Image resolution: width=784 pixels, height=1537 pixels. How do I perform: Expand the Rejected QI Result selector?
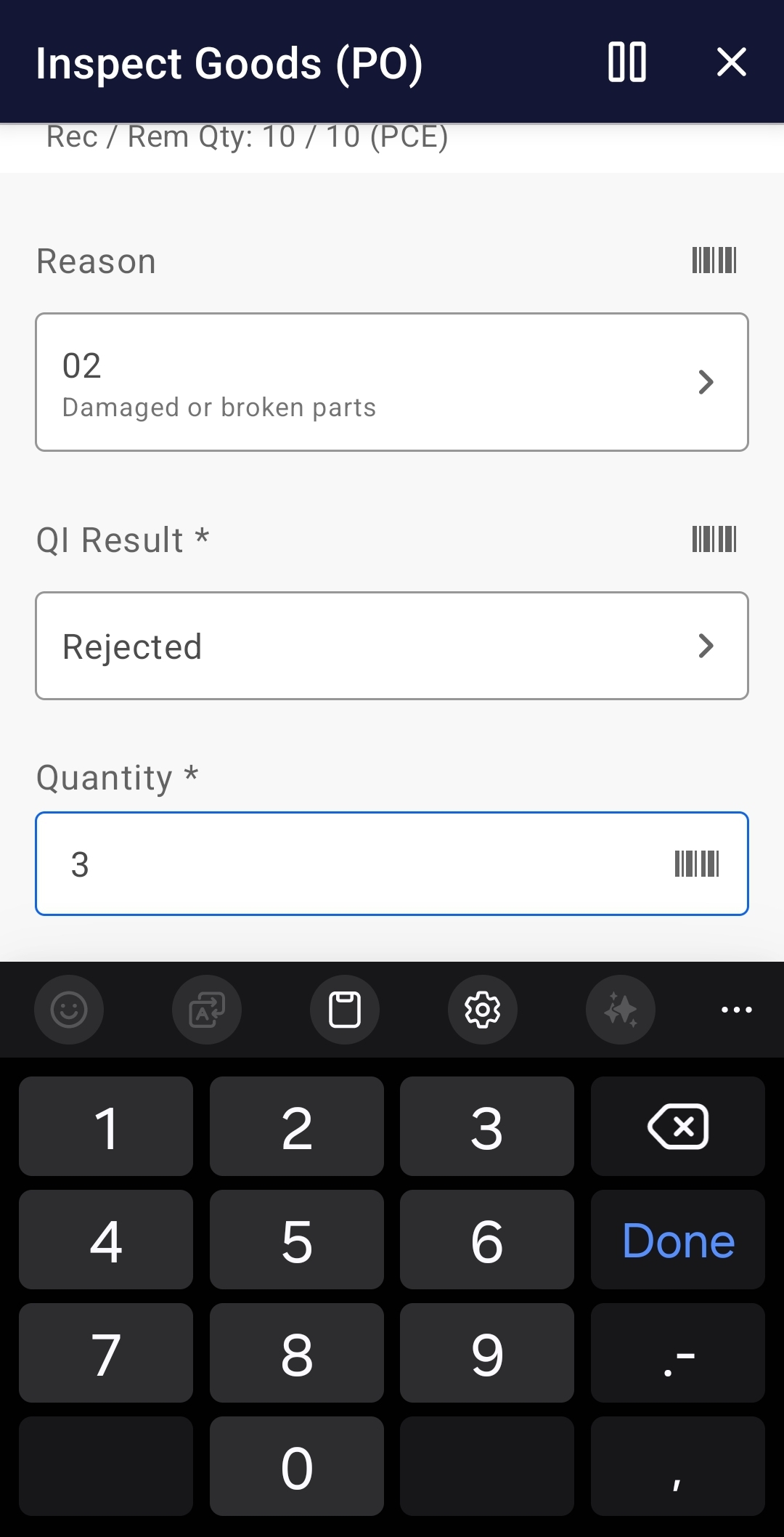[x=392, y=646]
